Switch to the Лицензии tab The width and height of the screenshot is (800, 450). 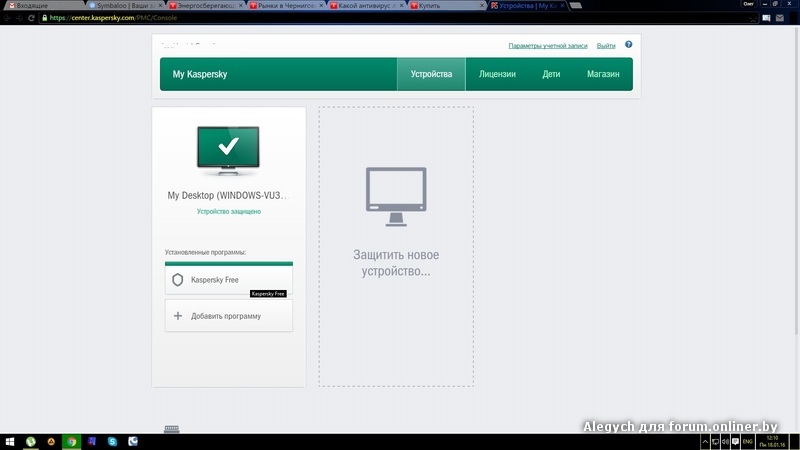click(x=497, y=74)
